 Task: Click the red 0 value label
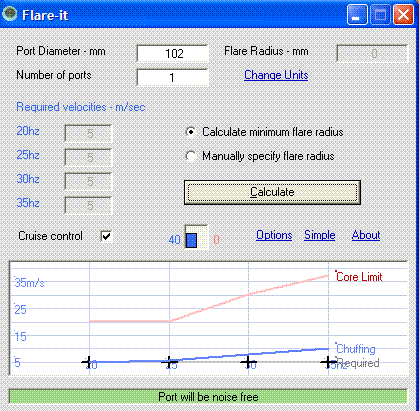pos(216,240)
